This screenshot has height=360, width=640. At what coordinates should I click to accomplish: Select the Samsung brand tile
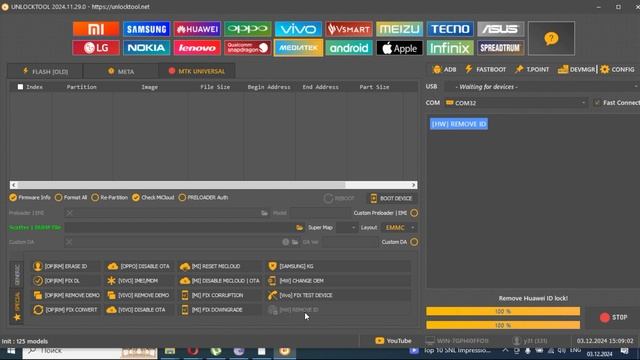147,29
